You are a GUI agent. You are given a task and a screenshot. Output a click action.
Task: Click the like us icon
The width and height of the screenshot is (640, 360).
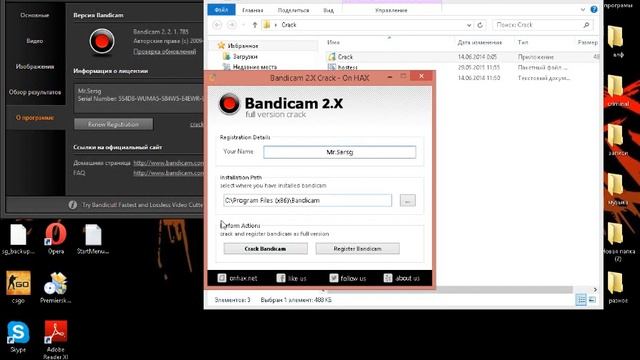[281, 278]
